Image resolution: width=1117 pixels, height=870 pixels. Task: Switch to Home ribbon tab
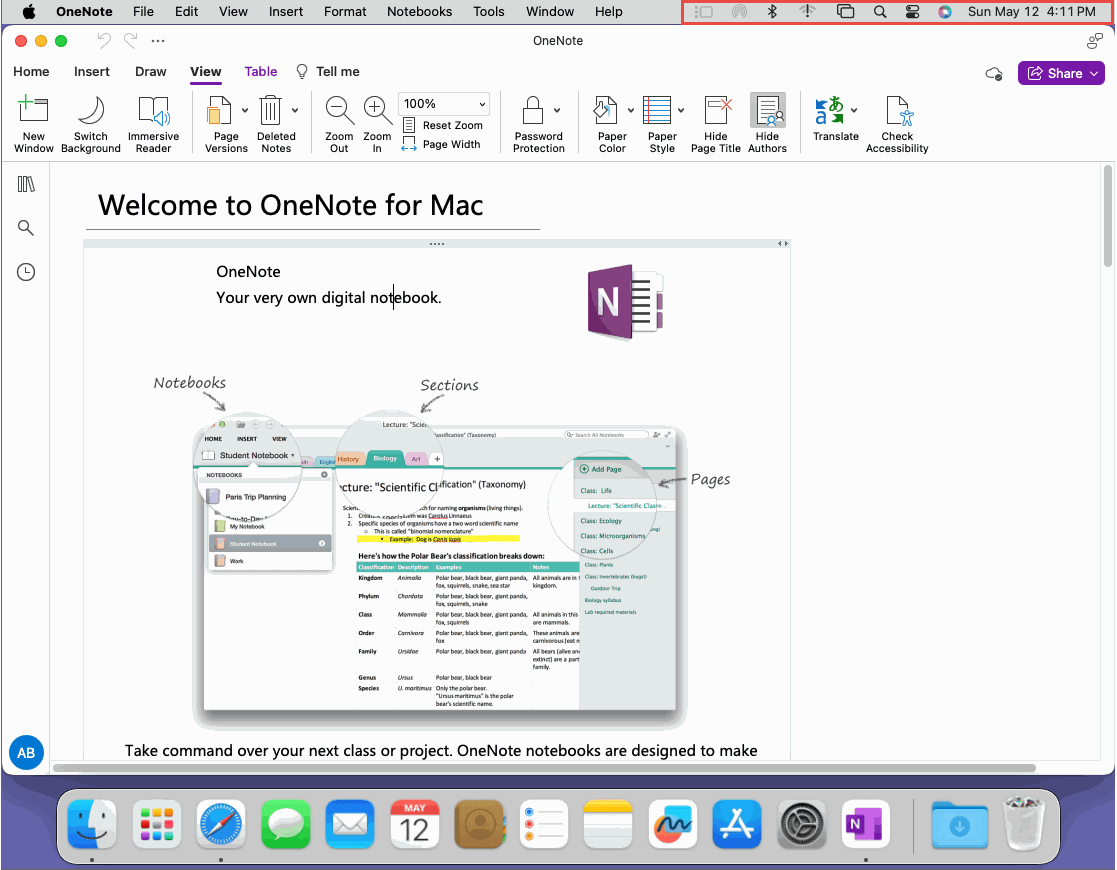point(31,72)
